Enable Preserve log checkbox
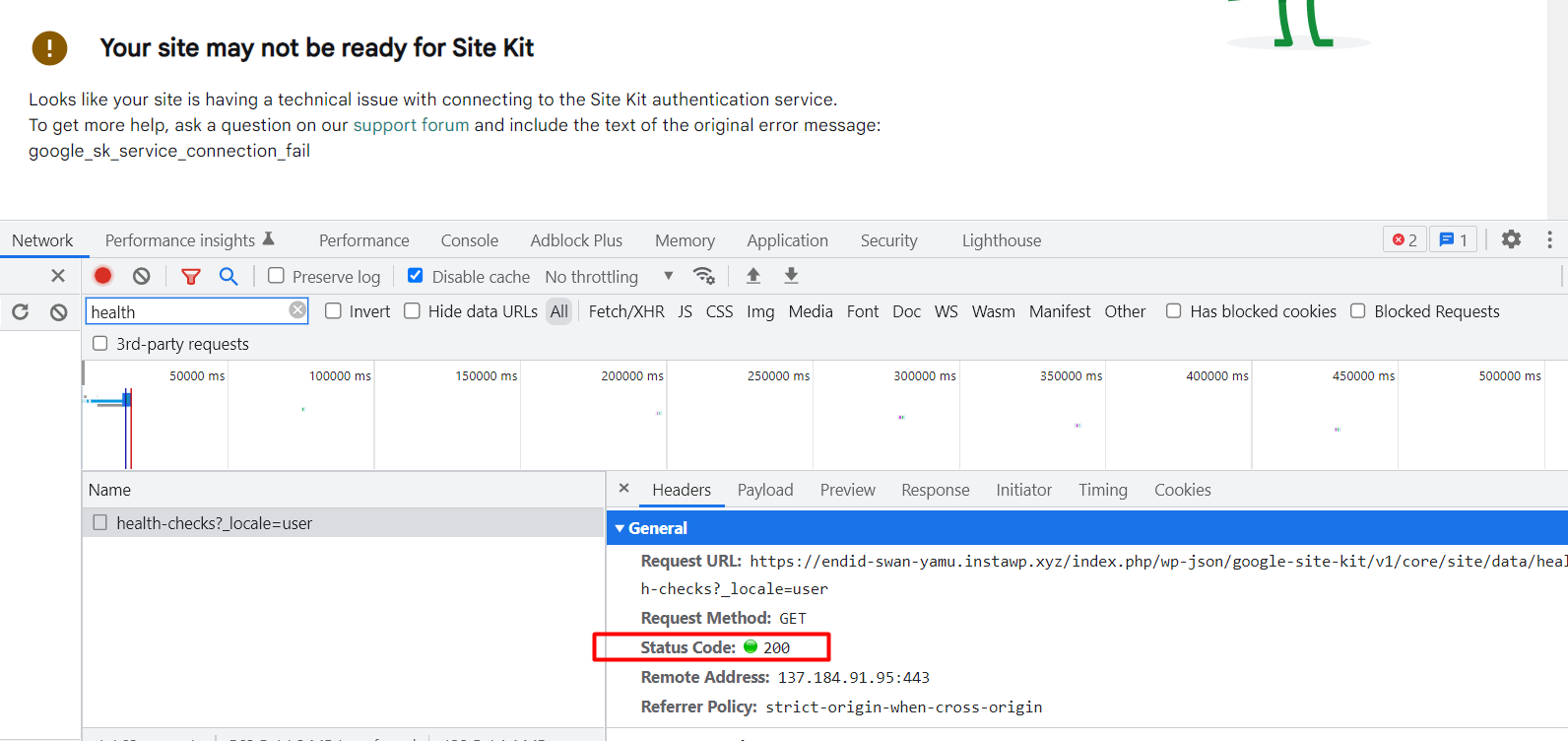 tap(277, 276)
